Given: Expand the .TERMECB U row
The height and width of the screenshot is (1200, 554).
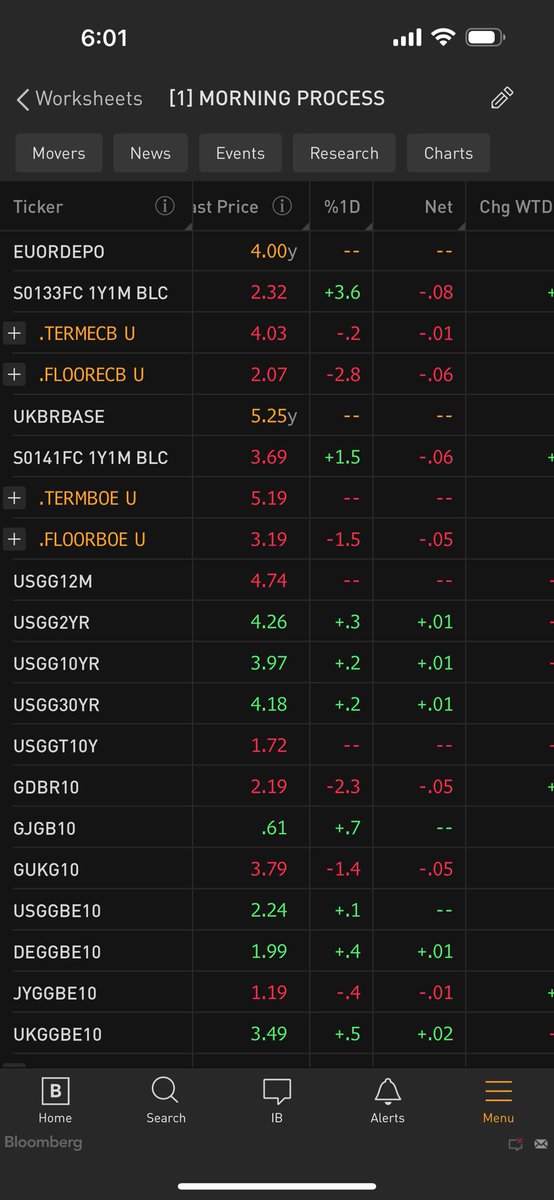Looking at the screenshot, I should (x=14, y=333).
